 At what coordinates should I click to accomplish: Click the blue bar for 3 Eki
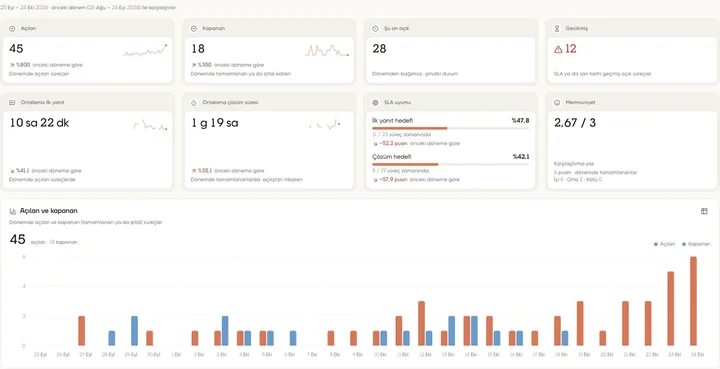point(225,331)
